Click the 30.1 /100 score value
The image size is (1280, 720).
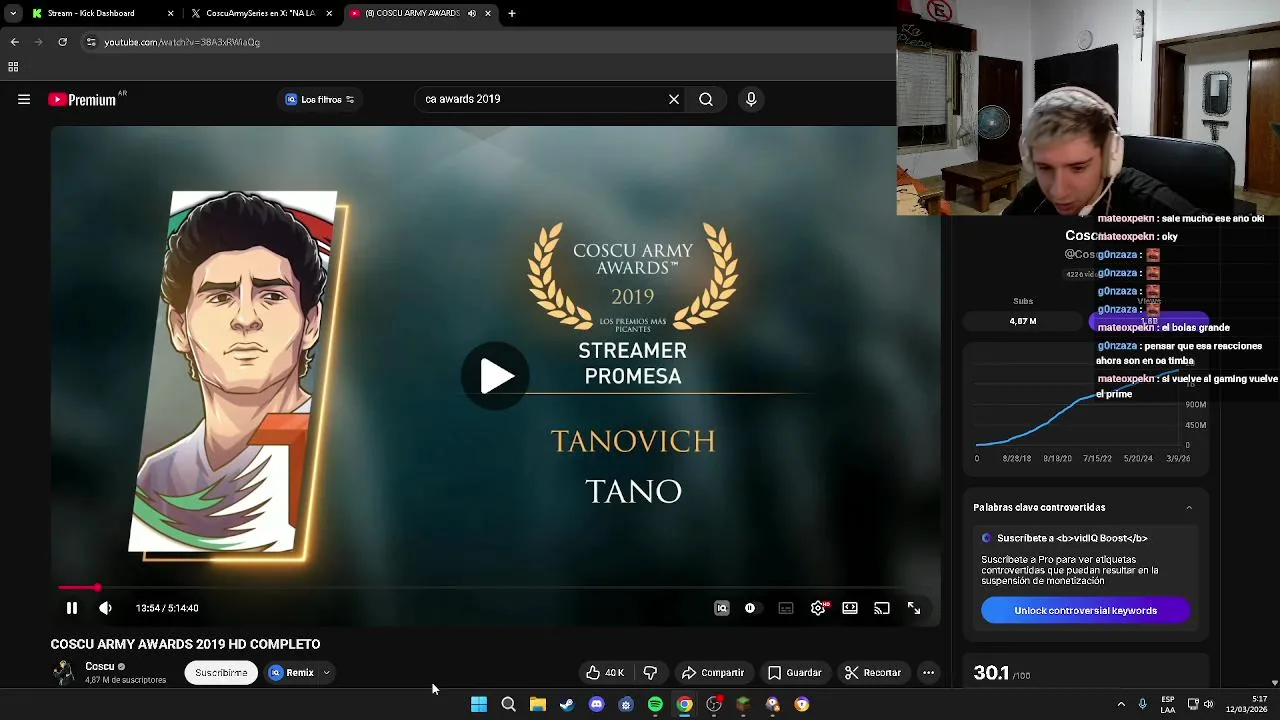click(1002, 674)
